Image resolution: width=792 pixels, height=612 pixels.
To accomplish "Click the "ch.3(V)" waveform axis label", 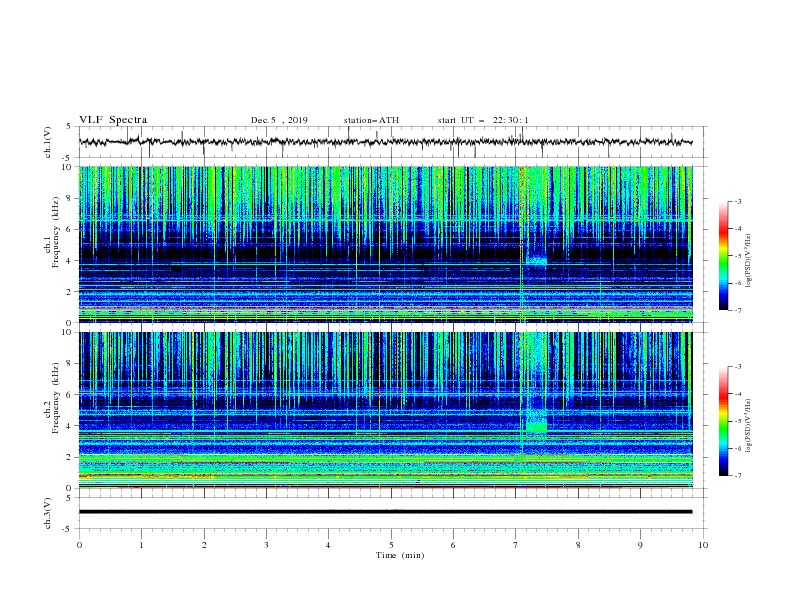I will tap(48, 513).
